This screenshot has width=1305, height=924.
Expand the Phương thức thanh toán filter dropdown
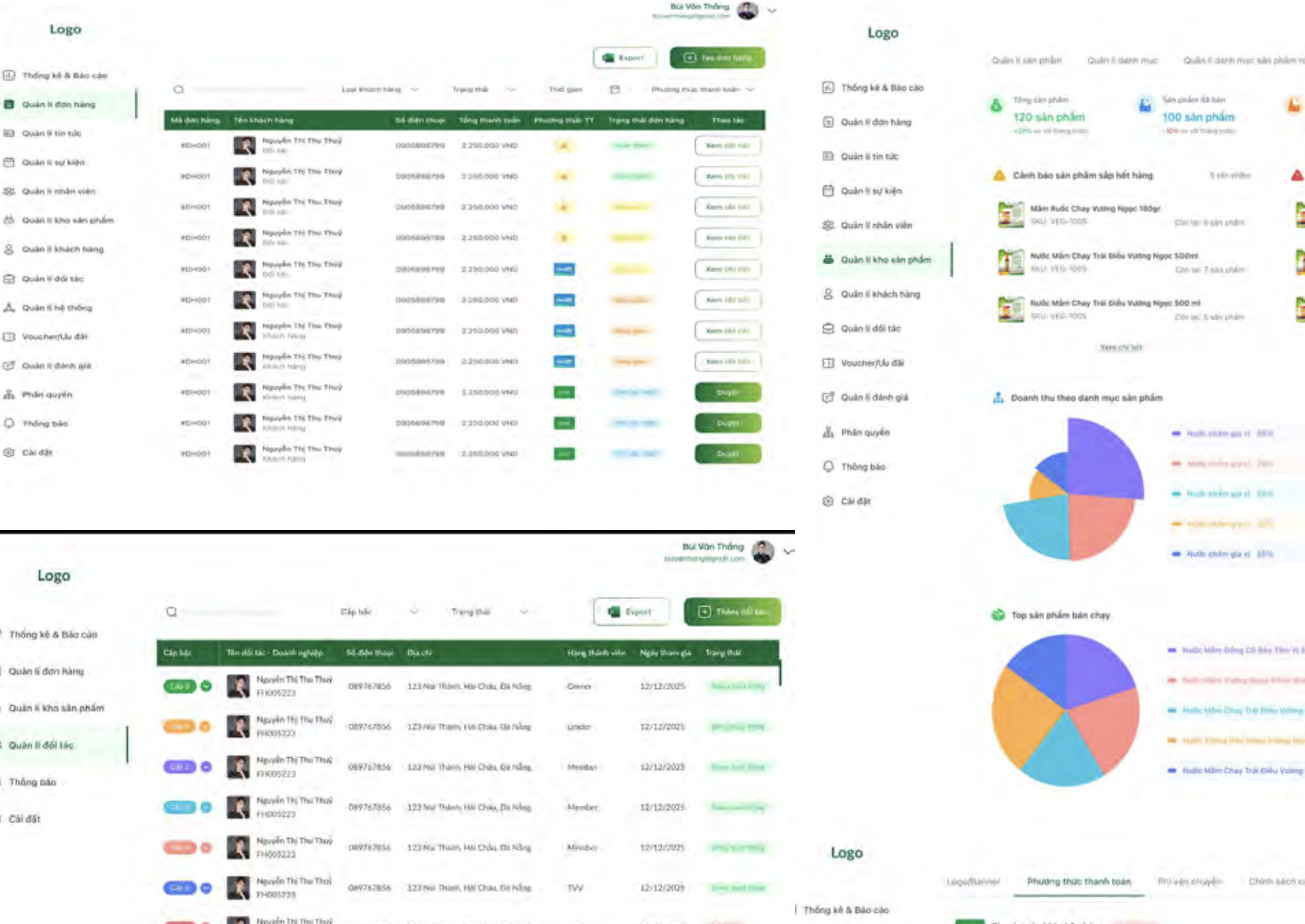(x=702, y=90)
